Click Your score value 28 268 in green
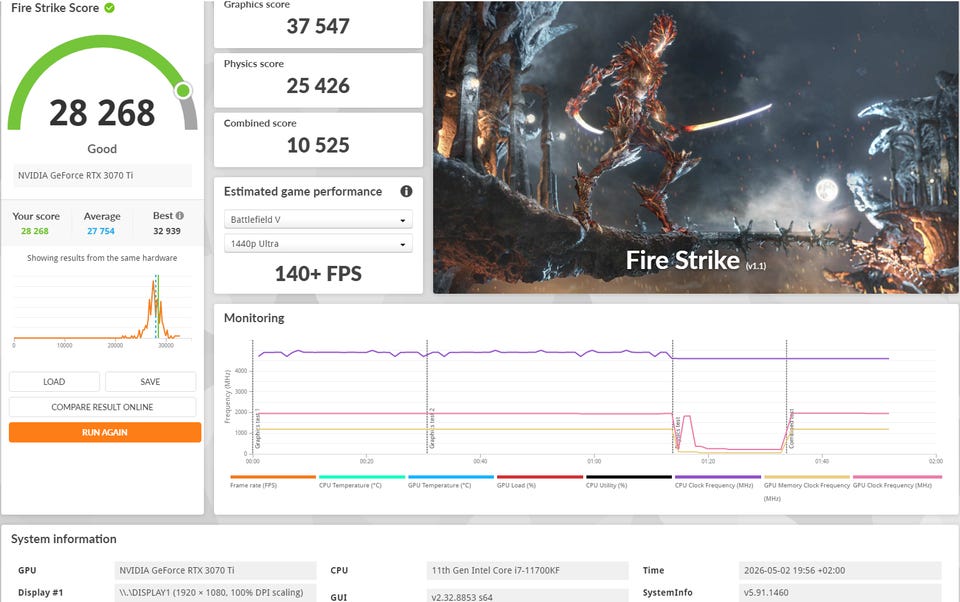 [x=35, y=231]
